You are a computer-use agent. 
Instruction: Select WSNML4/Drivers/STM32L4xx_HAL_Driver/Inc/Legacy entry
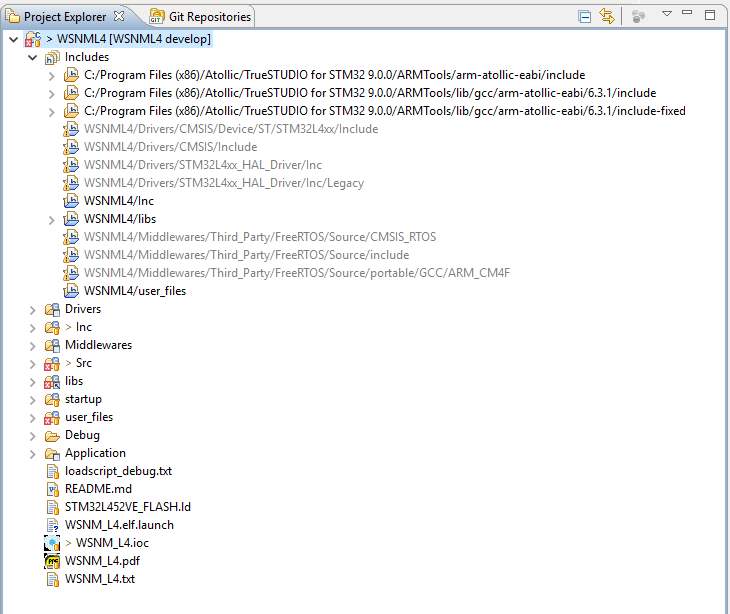[x=224, y=183]
